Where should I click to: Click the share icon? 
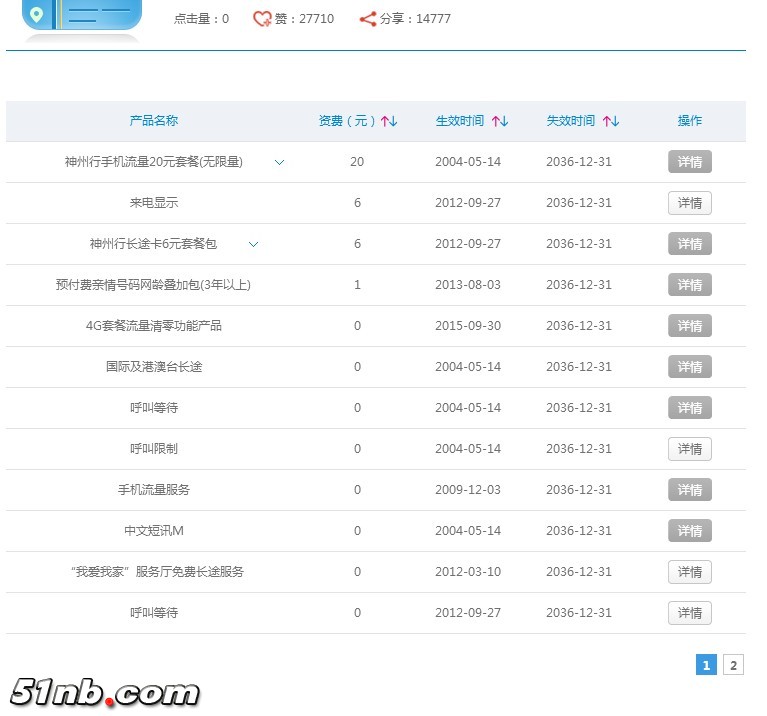click(x=367, y=19)
